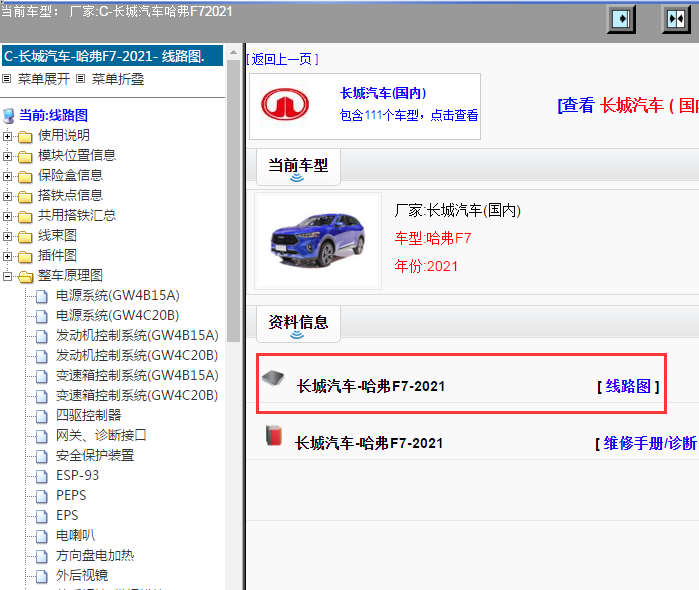The width and height of the screenshot is (699, 590).
Task: Click the folder icon for 线束图
Action: pyautogui.click(x=25, y=236)
